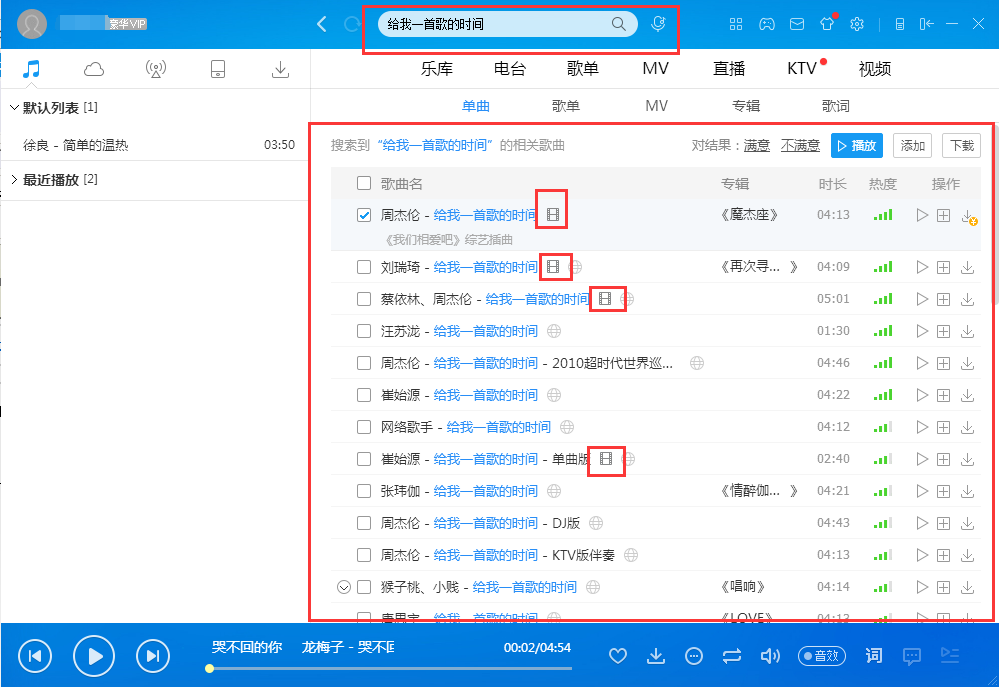Screen dimensions: 999x687
Task: Check the 刘瑞琦 song checkbox
Action: pyautogui.click(x=365, y=267)
